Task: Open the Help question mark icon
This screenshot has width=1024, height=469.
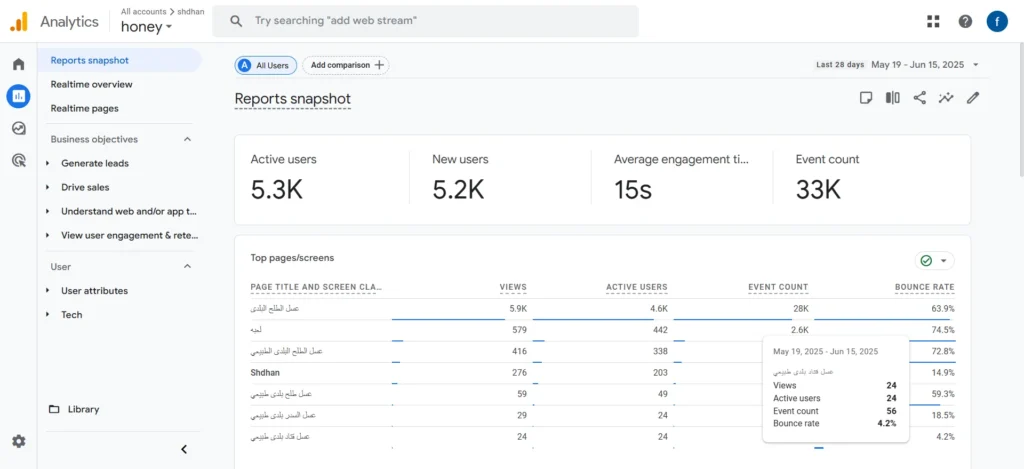Action: (965, 22)
